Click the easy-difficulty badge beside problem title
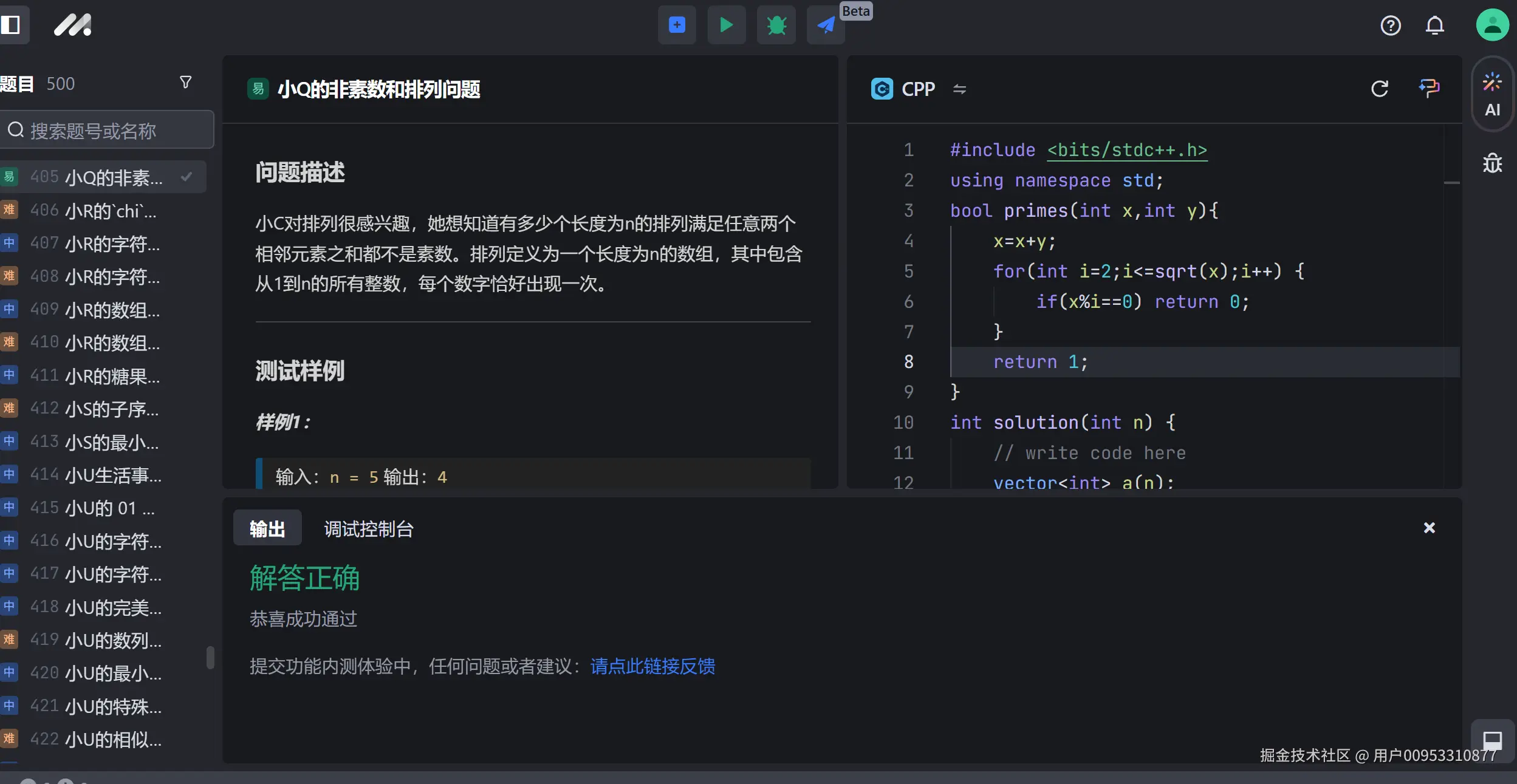The image size is (1517, 784). point(258,89)
